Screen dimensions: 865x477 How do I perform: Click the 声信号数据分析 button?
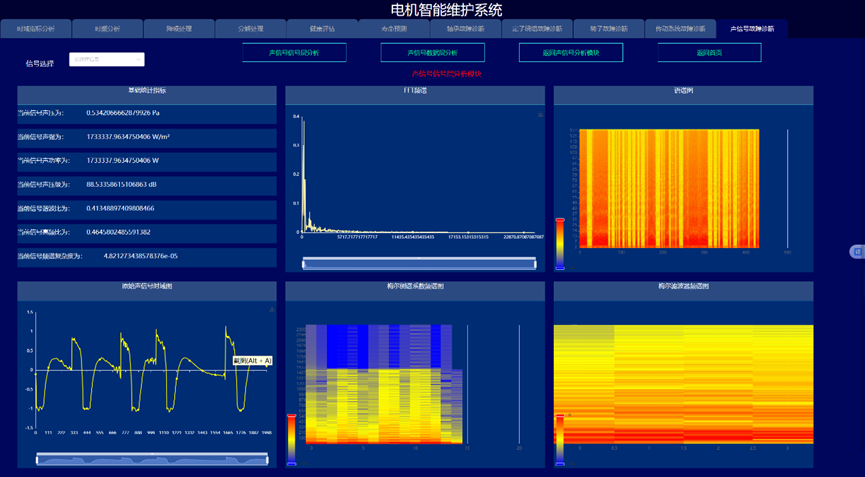click(x=432, y=53)
